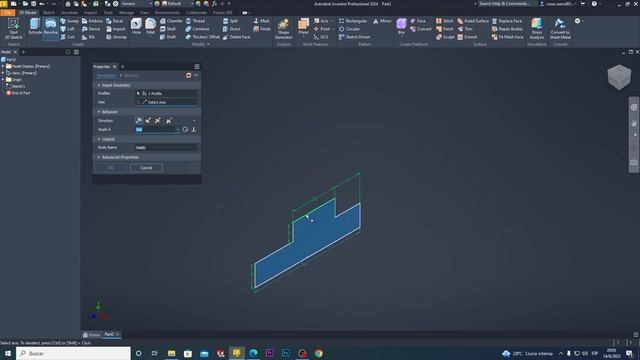Open Stress Analysis
640x360 pixels.
coord(537,29)
